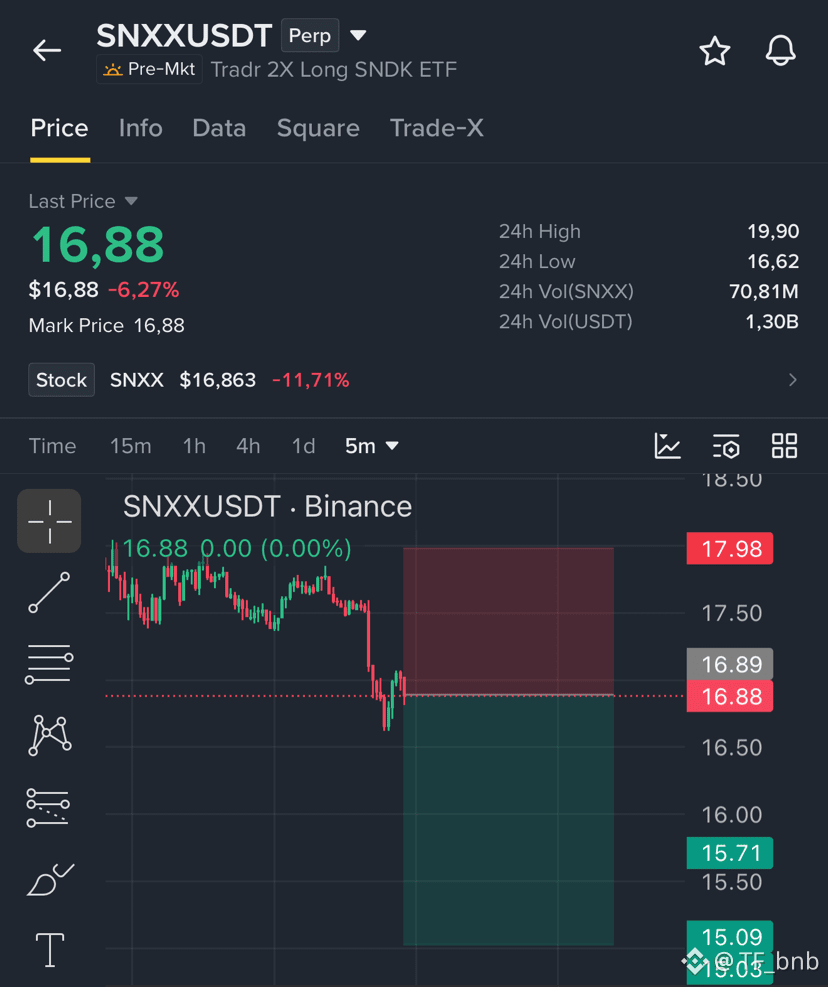The height and width of the screenshot is (987, 828).
Task: Select the crosshair cursor tool
Action: [x=49, y=521]
